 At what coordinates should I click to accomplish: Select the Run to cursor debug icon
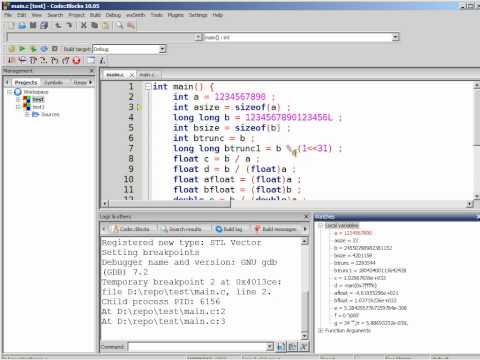(x=22, y=60)
